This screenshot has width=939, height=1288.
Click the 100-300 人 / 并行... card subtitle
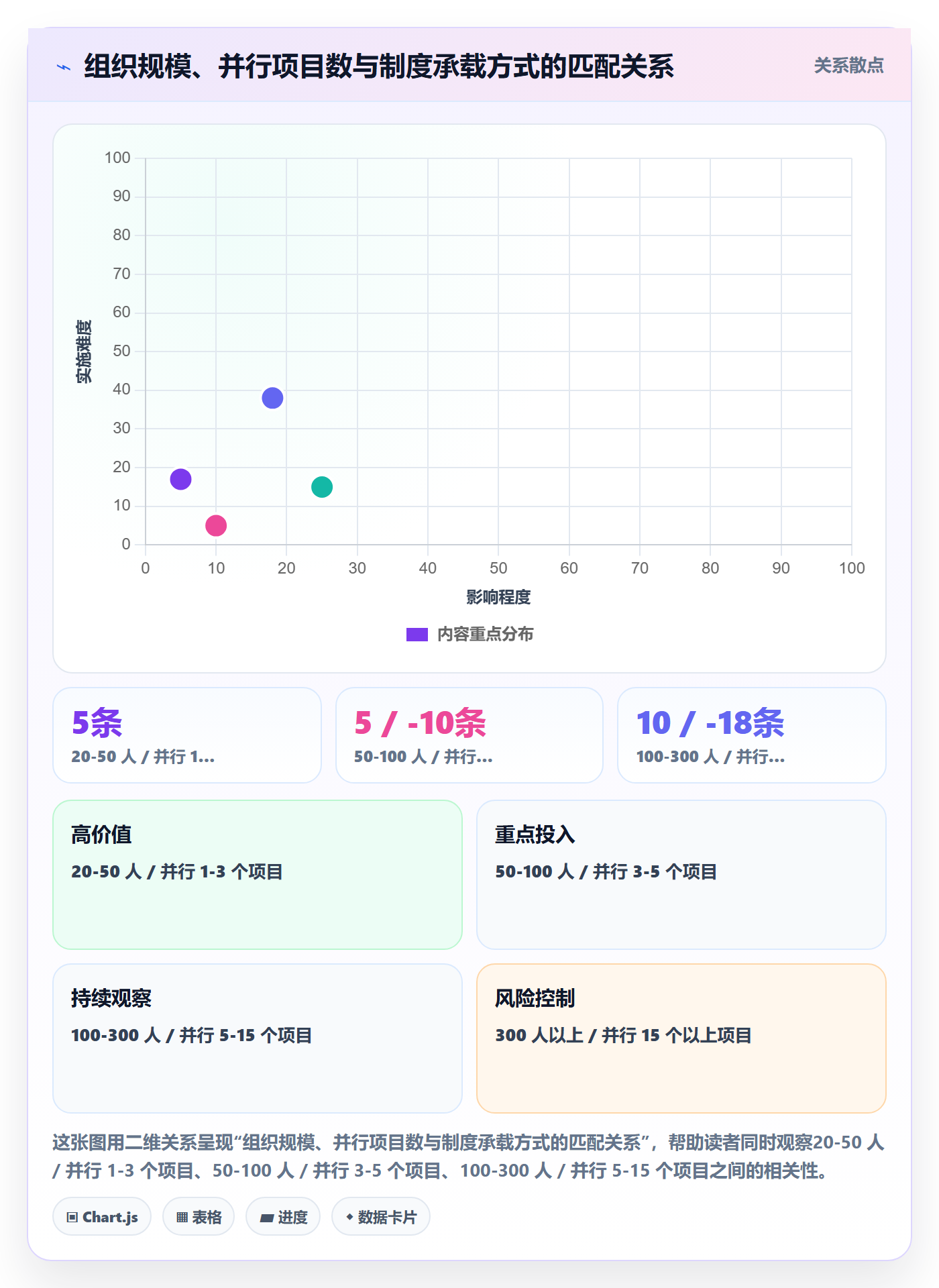tap(710, 757)
